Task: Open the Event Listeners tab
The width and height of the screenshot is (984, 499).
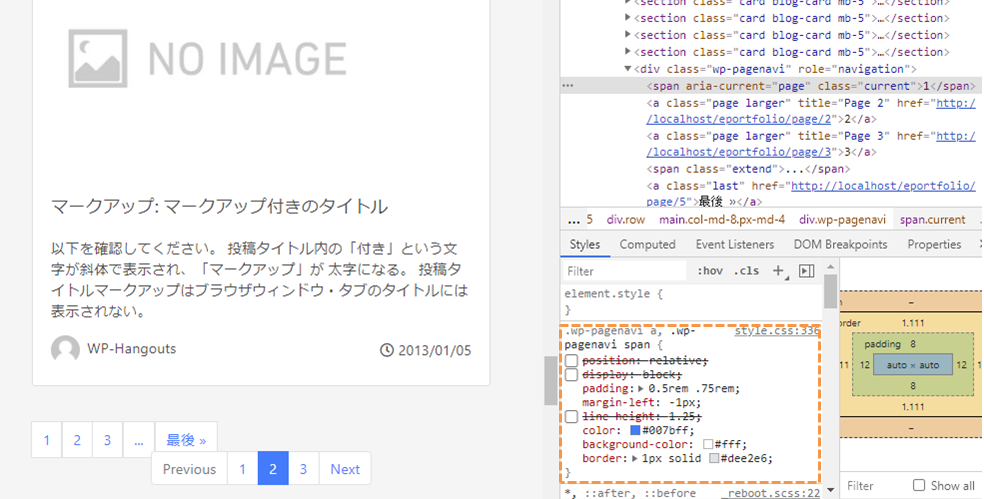Action: coord(735,244)
